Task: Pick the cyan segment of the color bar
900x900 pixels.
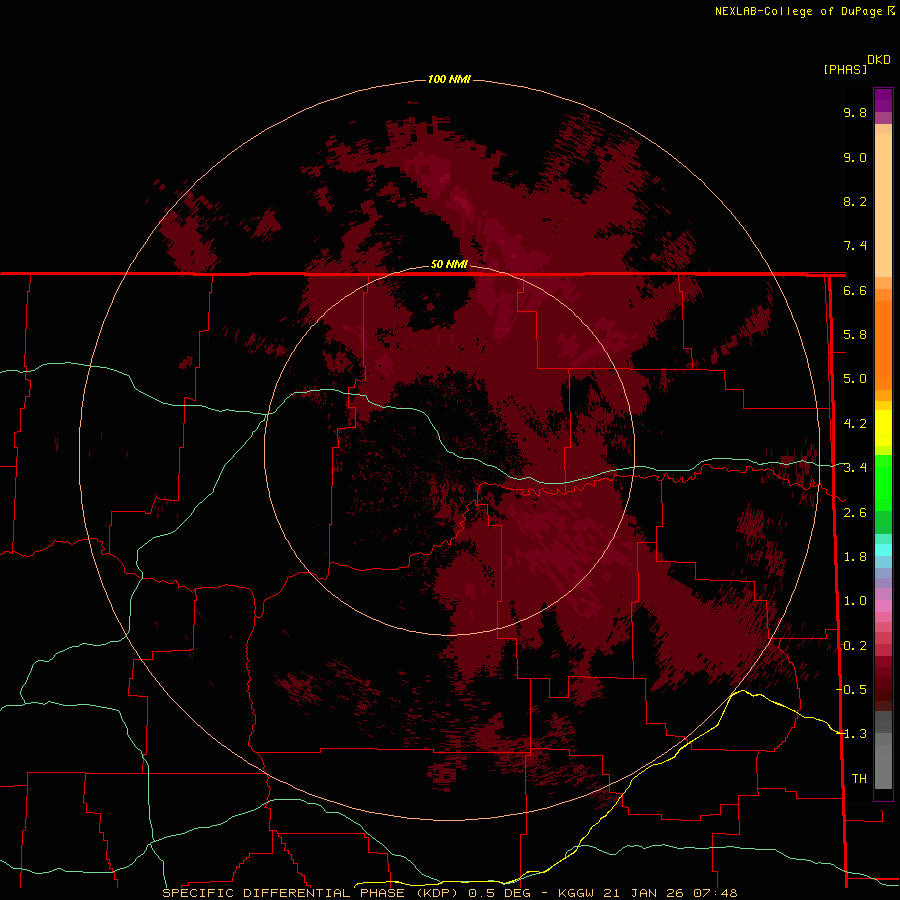Action: pyautogui.click(x=883, y=550)
